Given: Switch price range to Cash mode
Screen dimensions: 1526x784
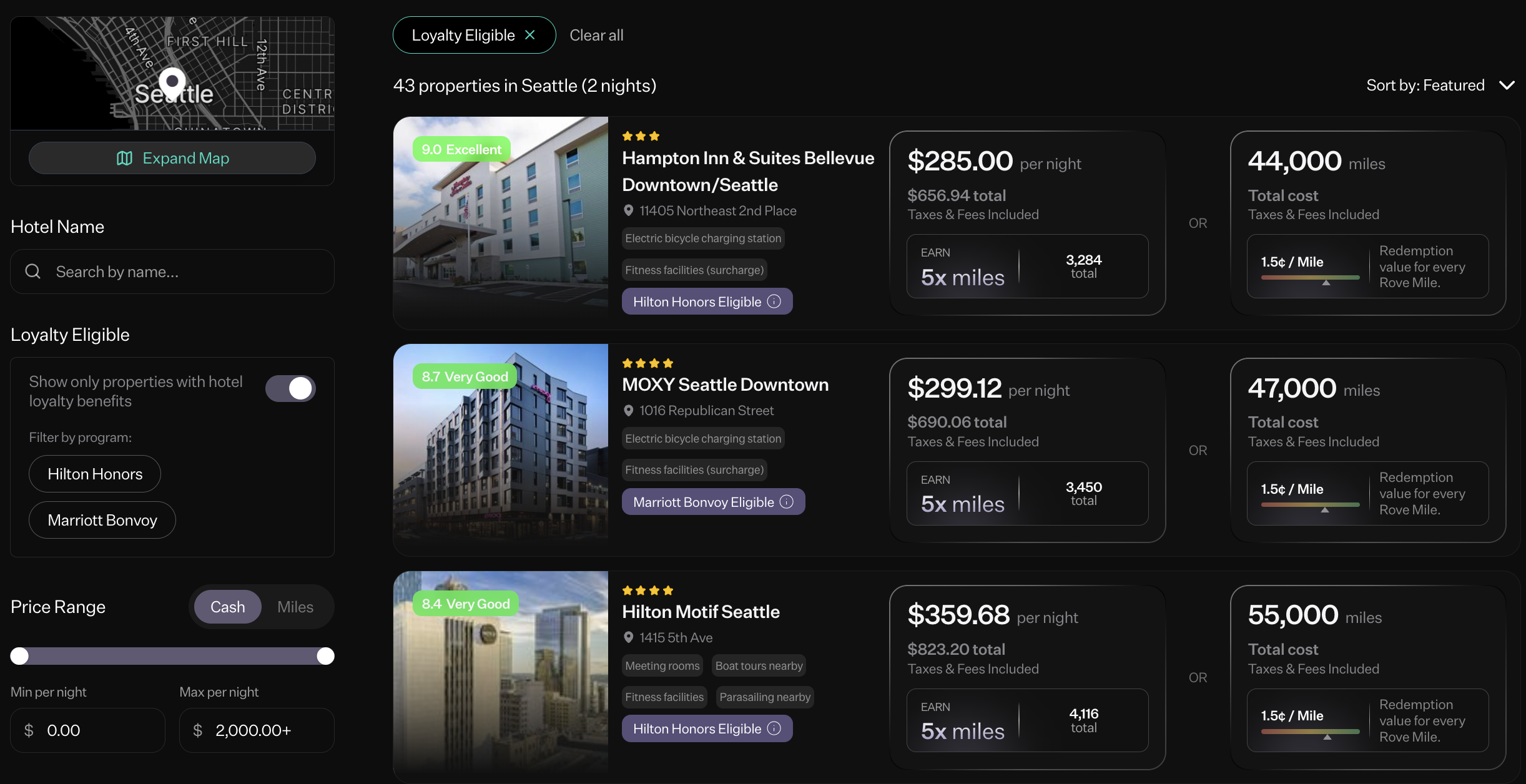Looking at the screenshot, I should point(227,606).
